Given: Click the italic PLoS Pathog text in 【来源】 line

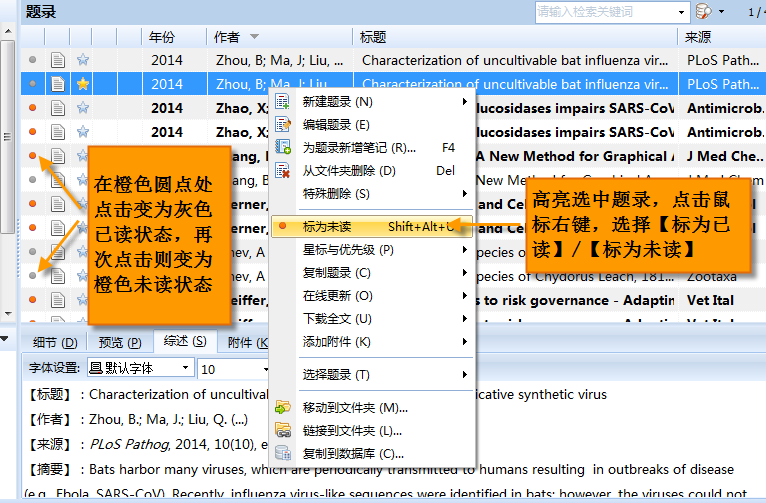Looking at the screenshot, I should [x=129, y=444].
